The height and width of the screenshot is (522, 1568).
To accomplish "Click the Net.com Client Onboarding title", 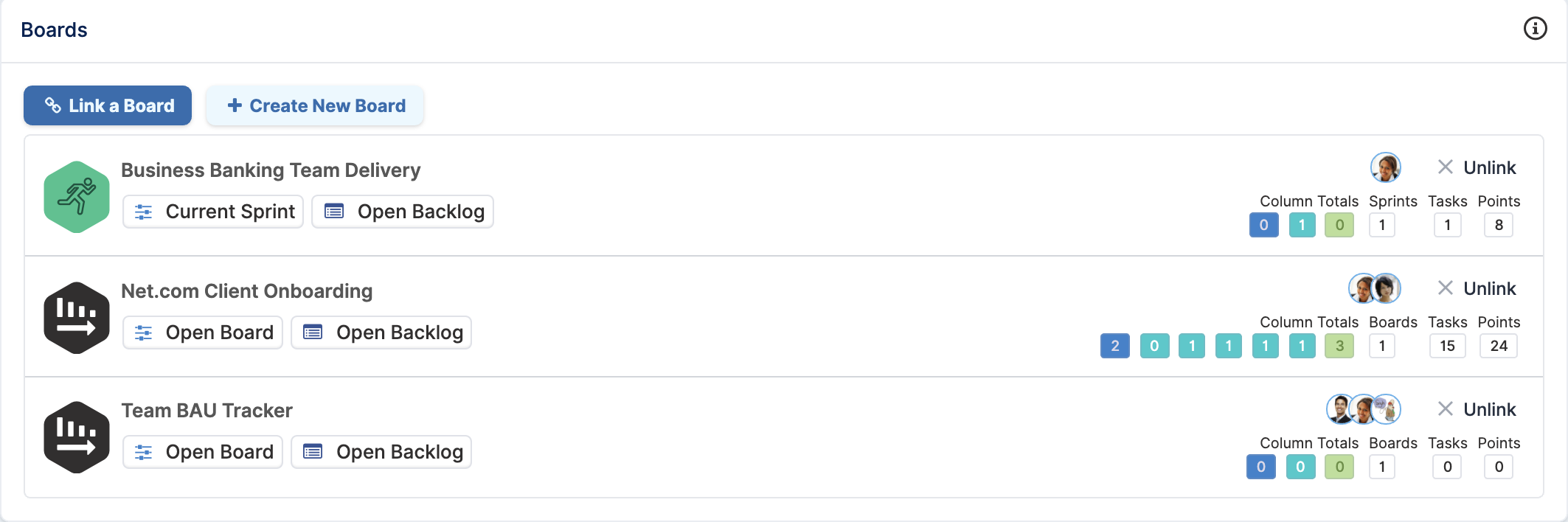I will pos(246,291).
